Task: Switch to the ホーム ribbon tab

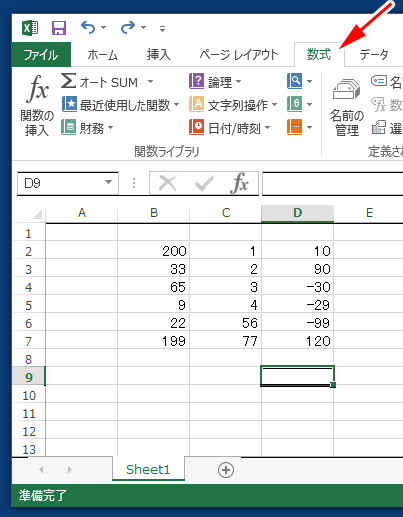Action: pos(103,55)
